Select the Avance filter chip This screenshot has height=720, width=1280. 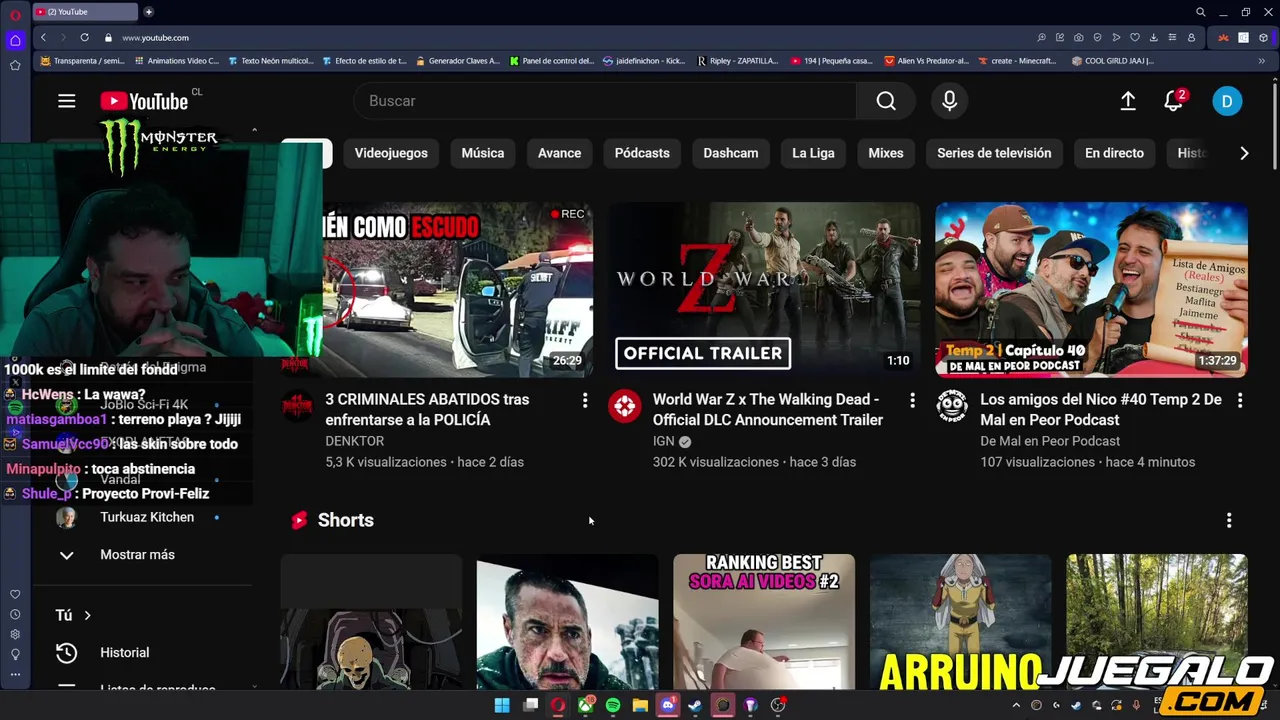(x=559, y=153)
